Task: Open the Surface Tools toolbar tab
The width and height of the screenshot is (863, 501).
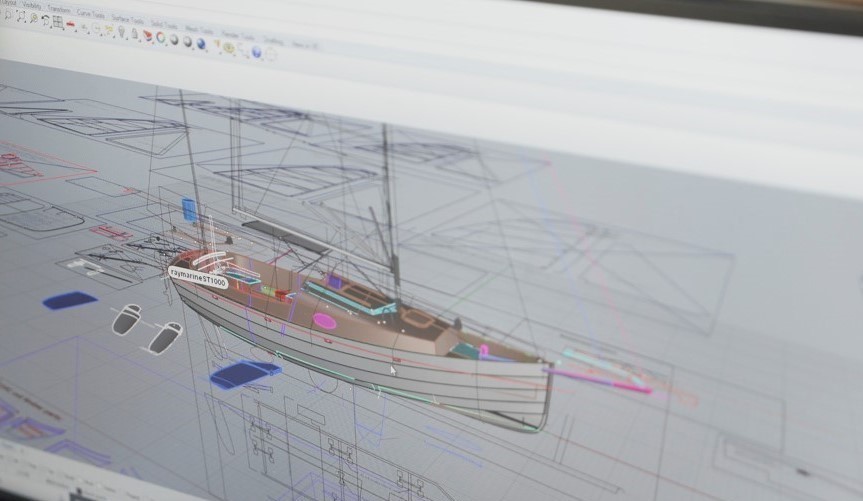Action: click(127, 18)
